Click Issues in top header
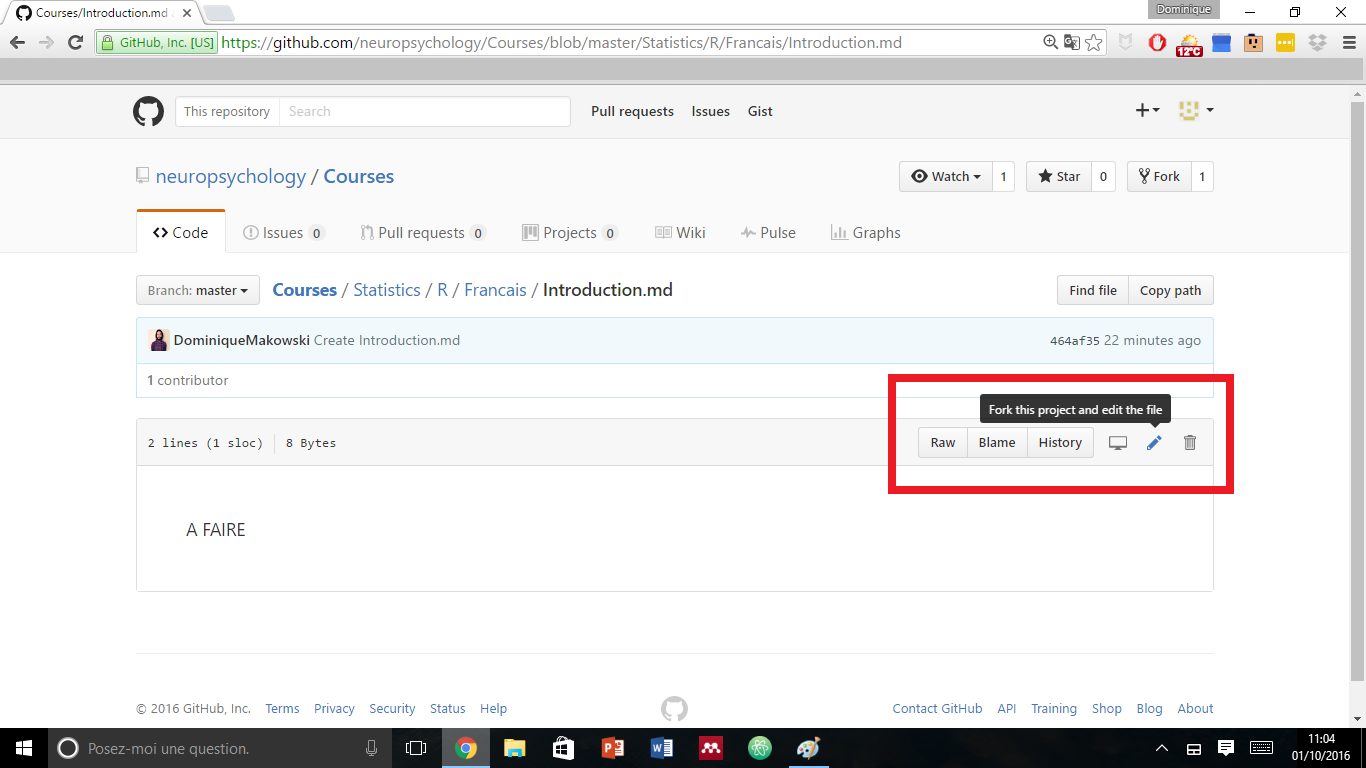Screen dimensions: 1366x768 click(711, 111)
